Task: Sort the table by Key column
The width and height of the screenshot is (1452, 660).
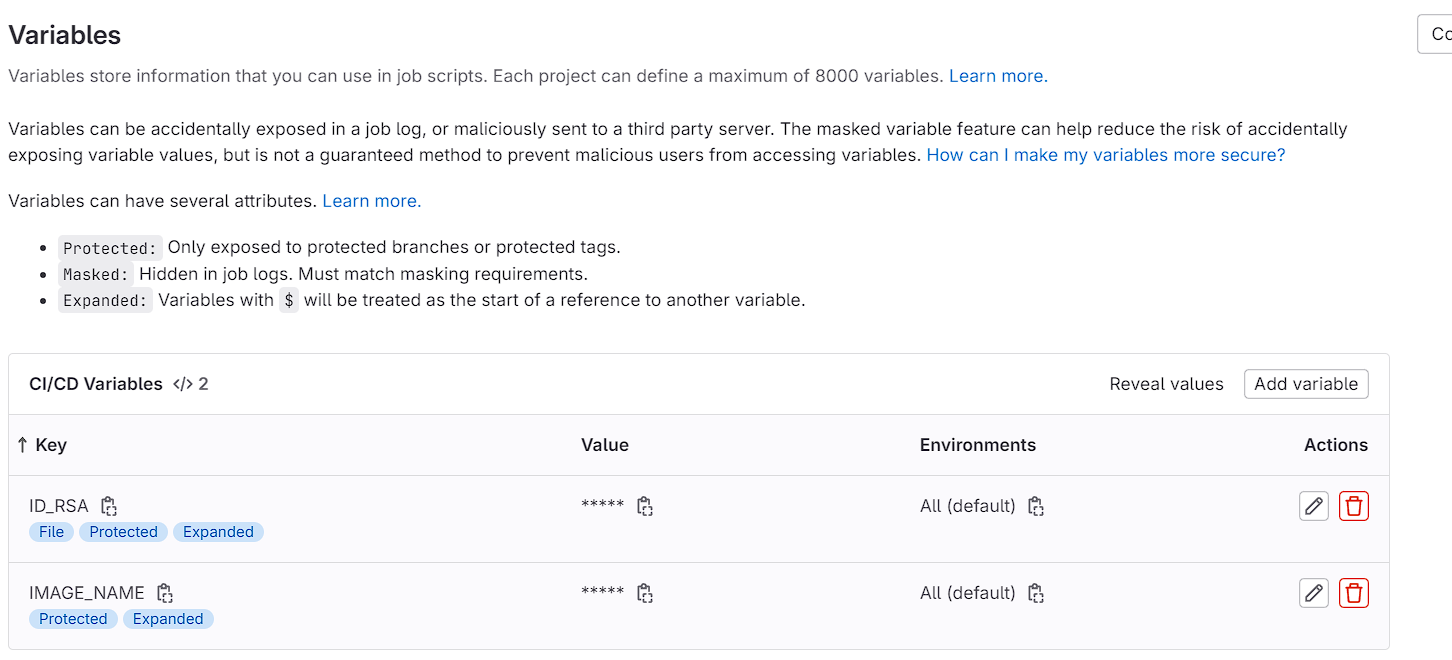Action: [42, 445]
